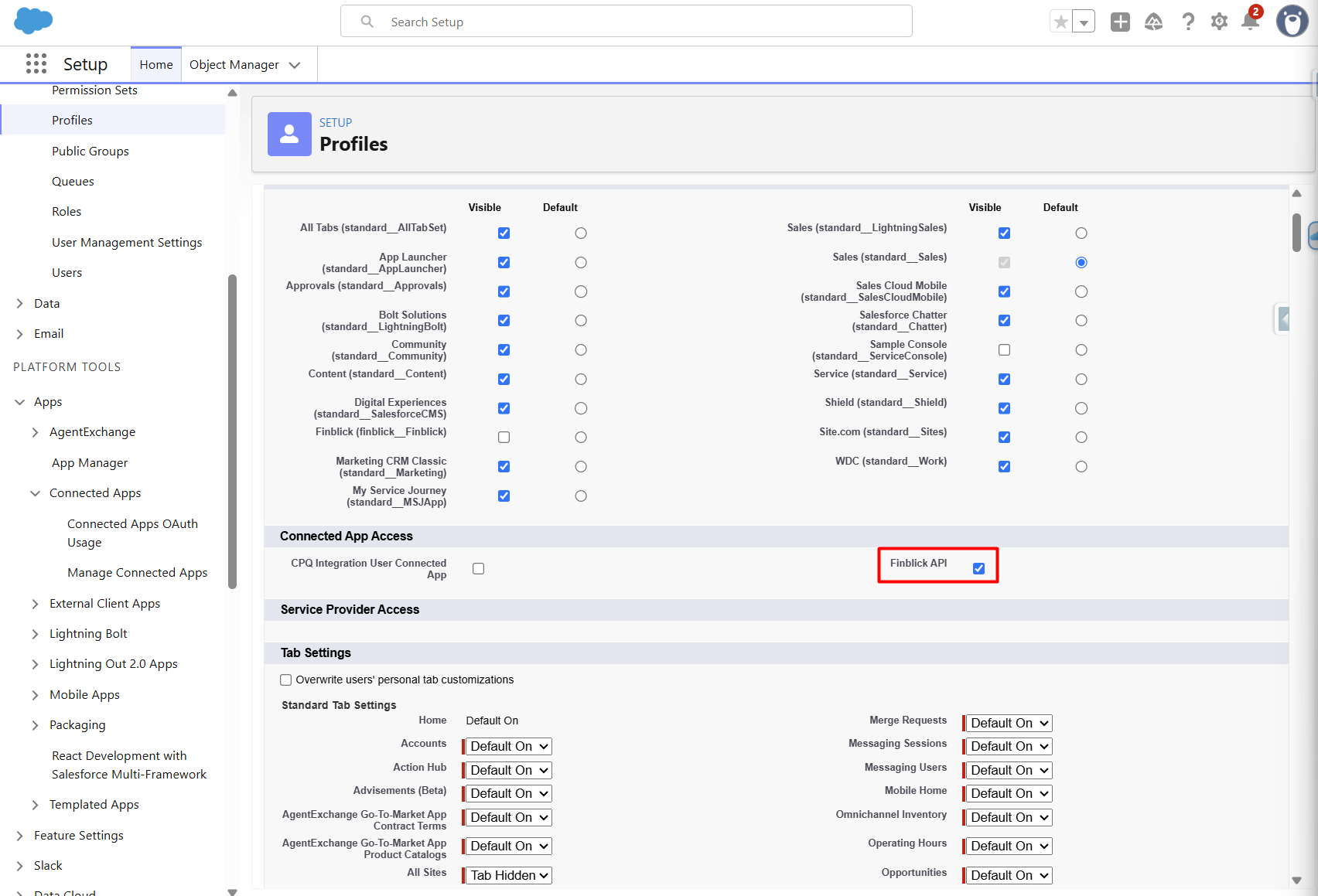Click the sidebar scroll-up arrow
Viewport: 1318px width, 896px height.
point(232,93)
